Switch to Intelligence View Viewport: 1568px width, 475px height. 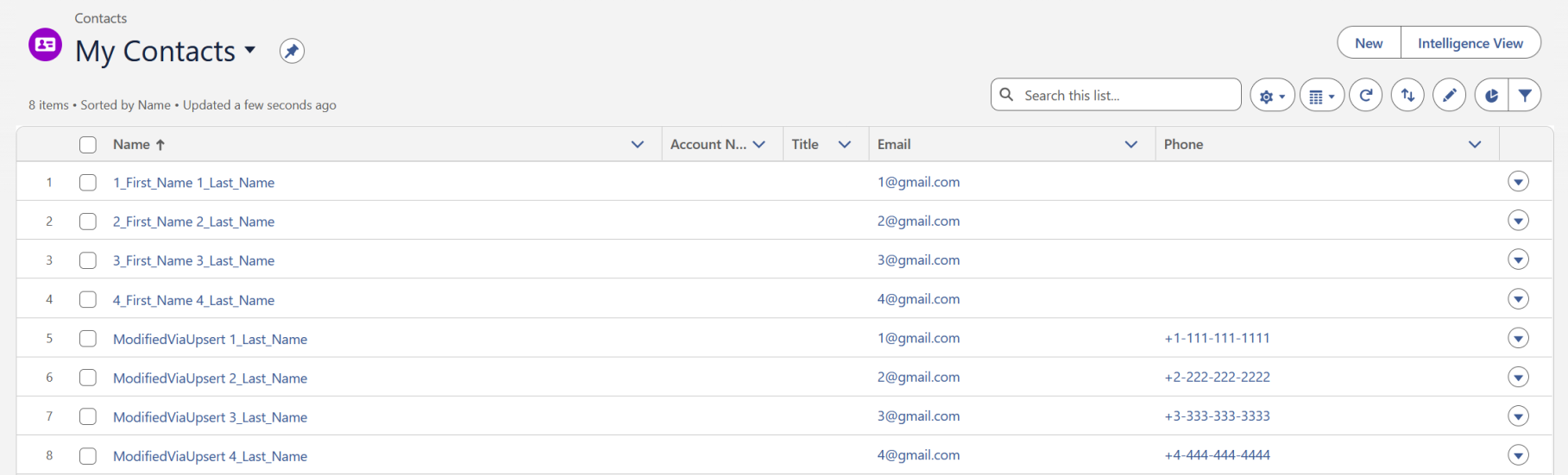(1470, 43)
